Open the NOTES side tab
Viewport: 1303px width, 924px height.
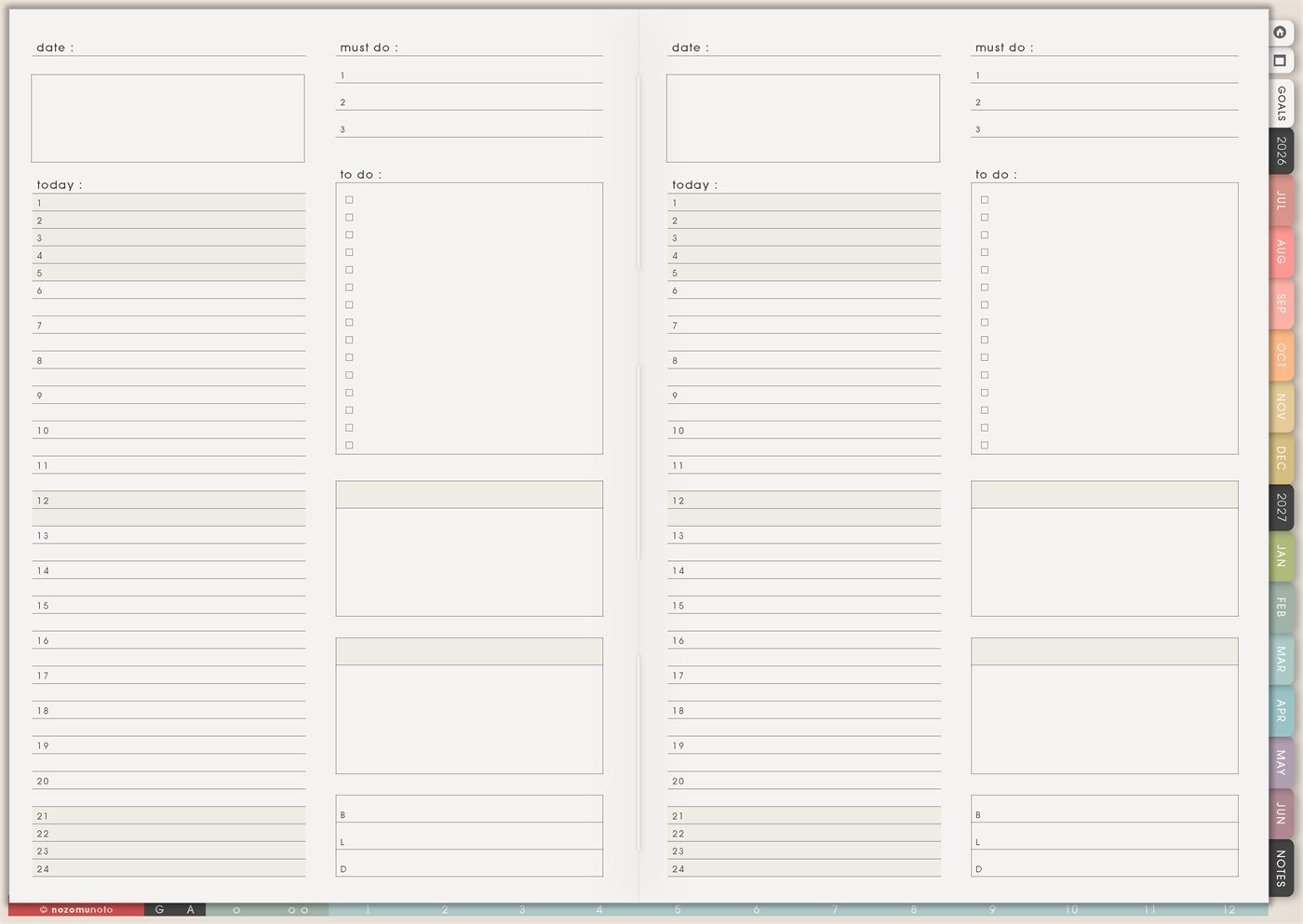tap(1282, 867)
